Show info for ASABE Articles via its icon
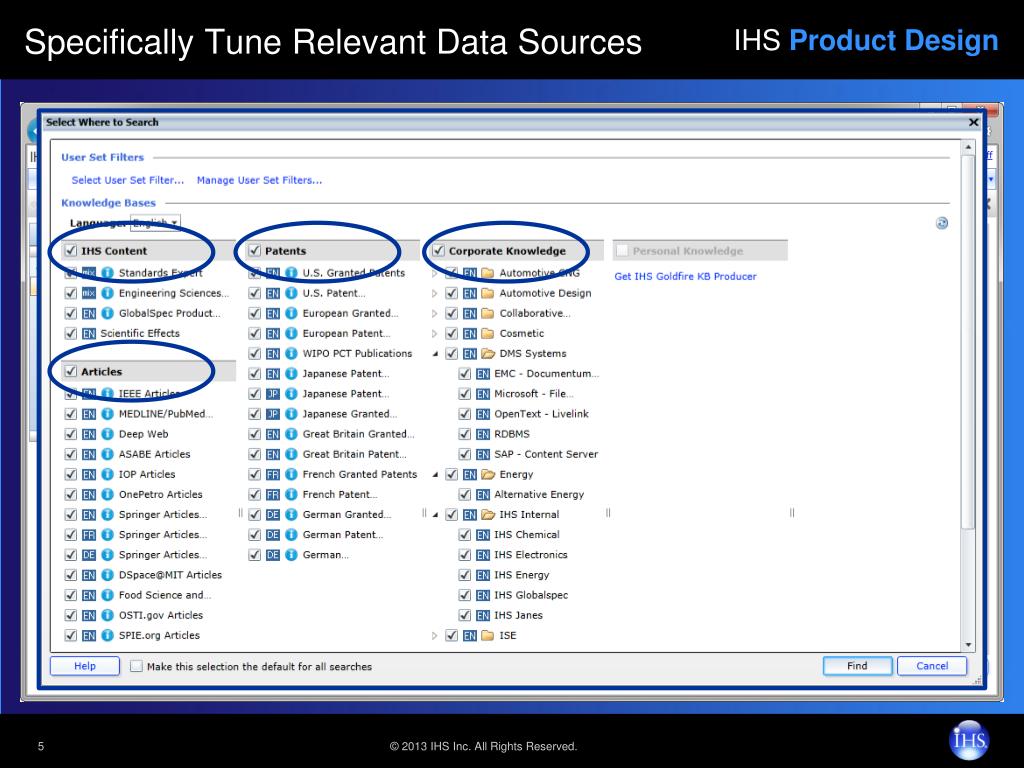The height and width of the screenshot is (768, 1024). [108, 455]
